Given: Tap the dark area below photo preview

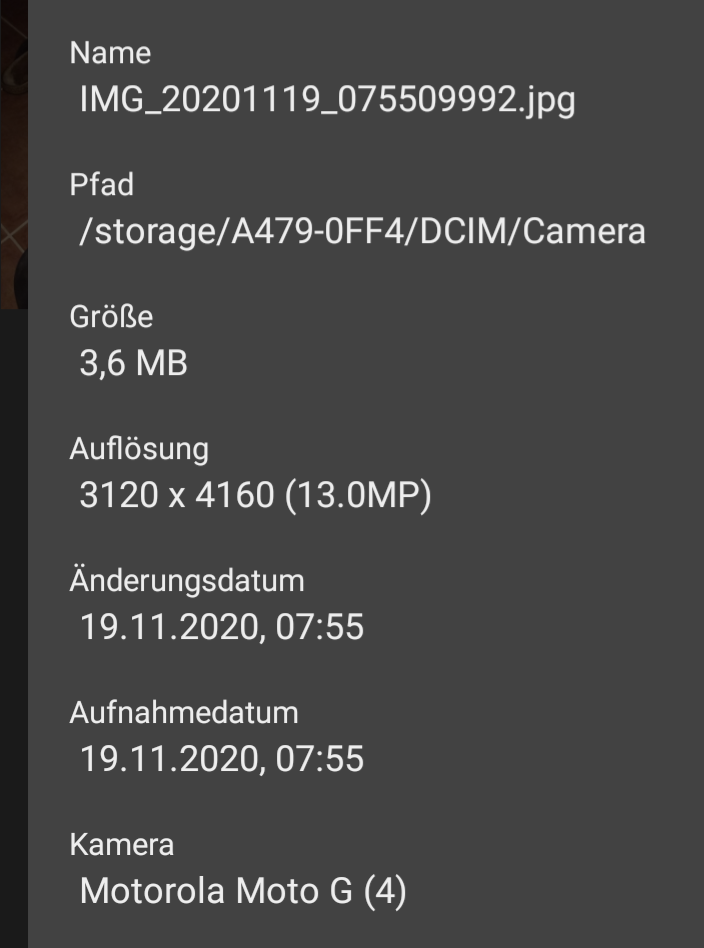Looking at the screenshot, I should tap(14, 628).
